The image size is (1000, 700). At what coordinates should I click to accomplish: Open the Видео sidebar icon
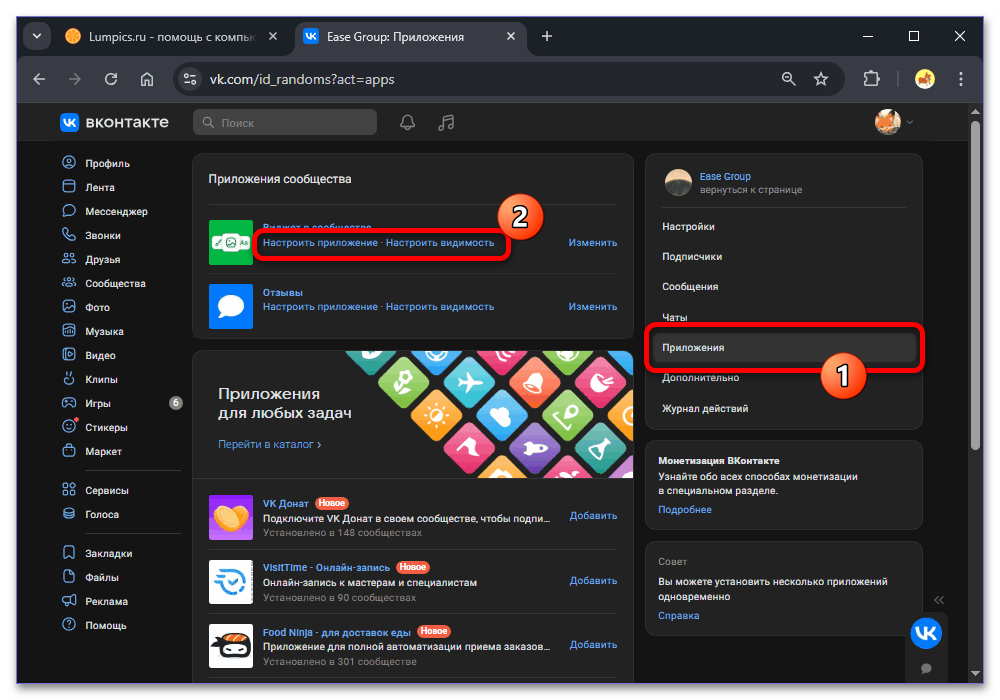coord(69,354)
